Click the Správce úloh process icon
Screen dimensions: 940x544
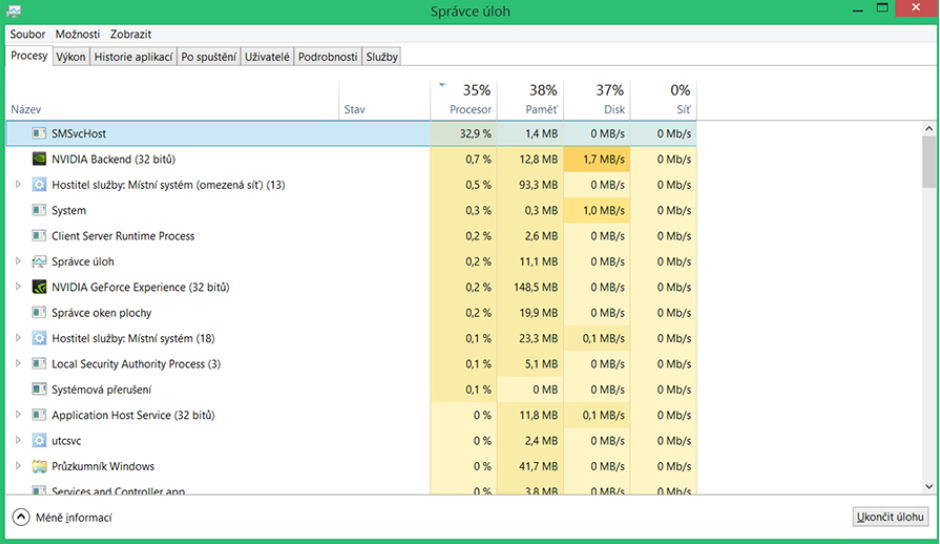[39, 262]
